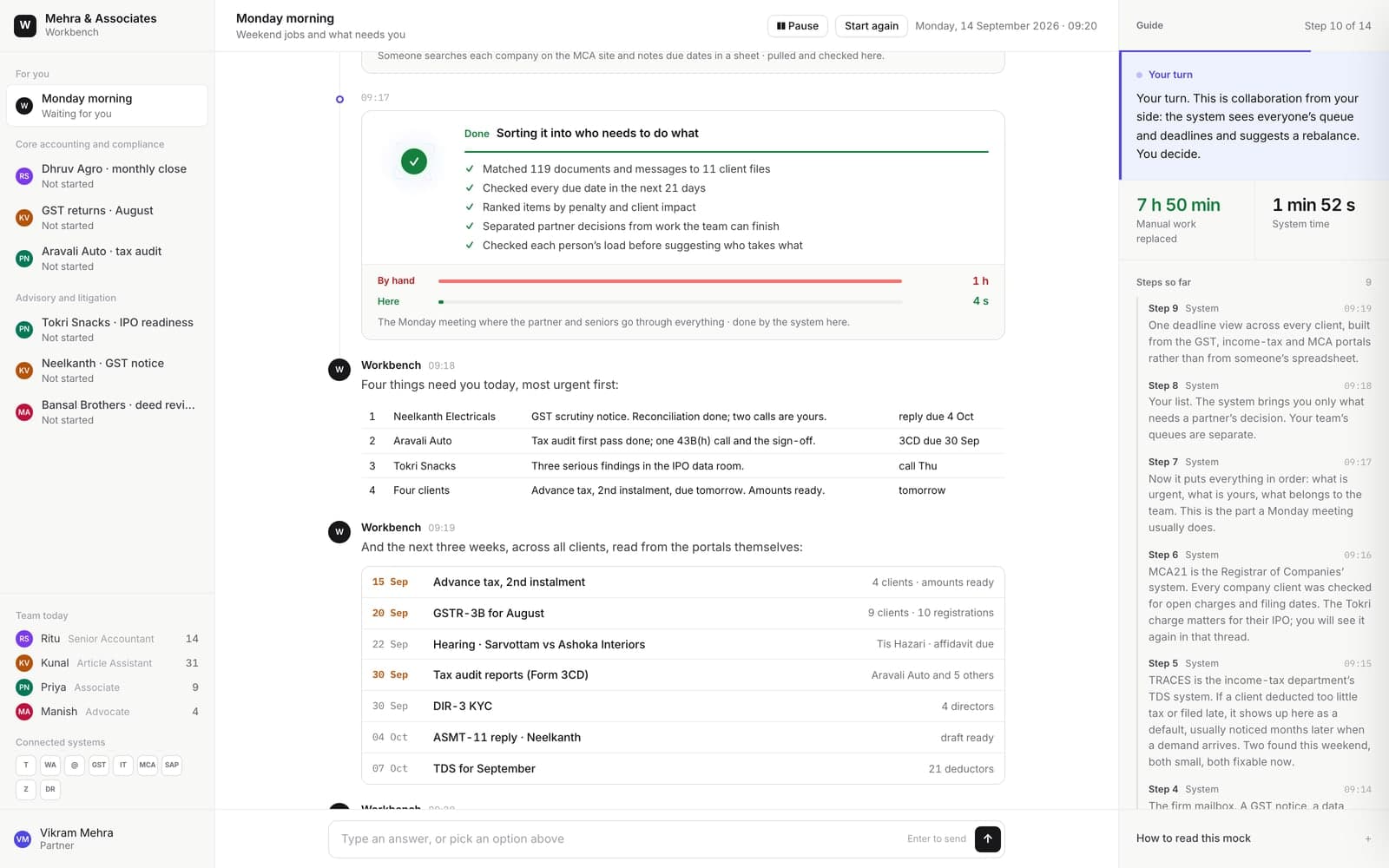Click the green done checkmark badge
1389x868 pixels.
414,161
